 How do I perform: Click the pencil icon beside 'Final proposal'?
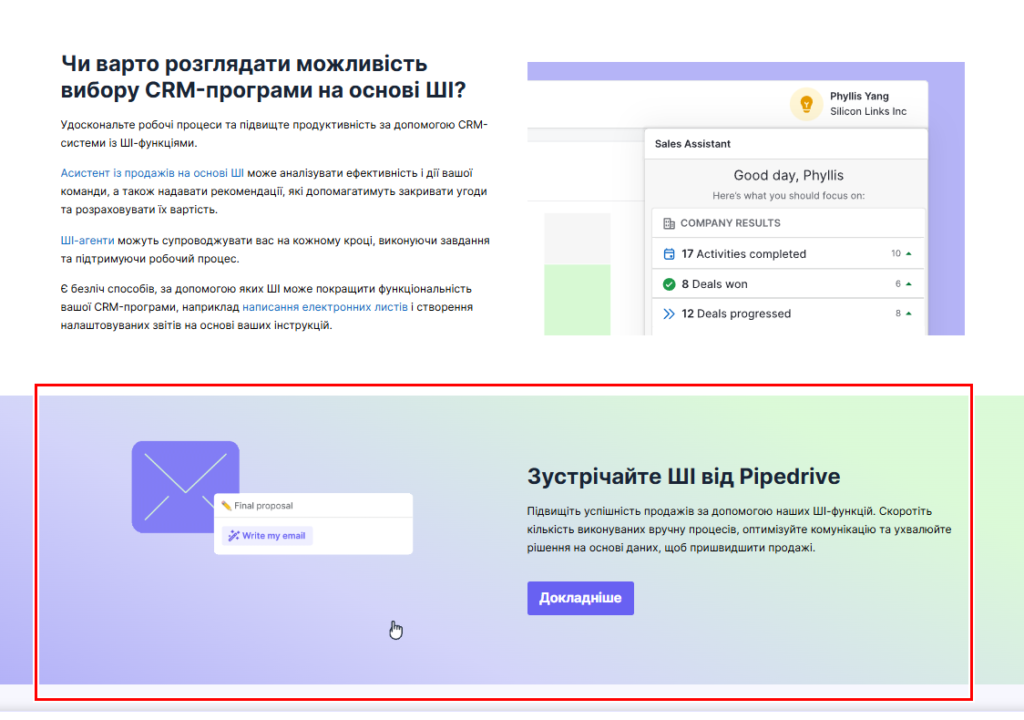point(226,506)
